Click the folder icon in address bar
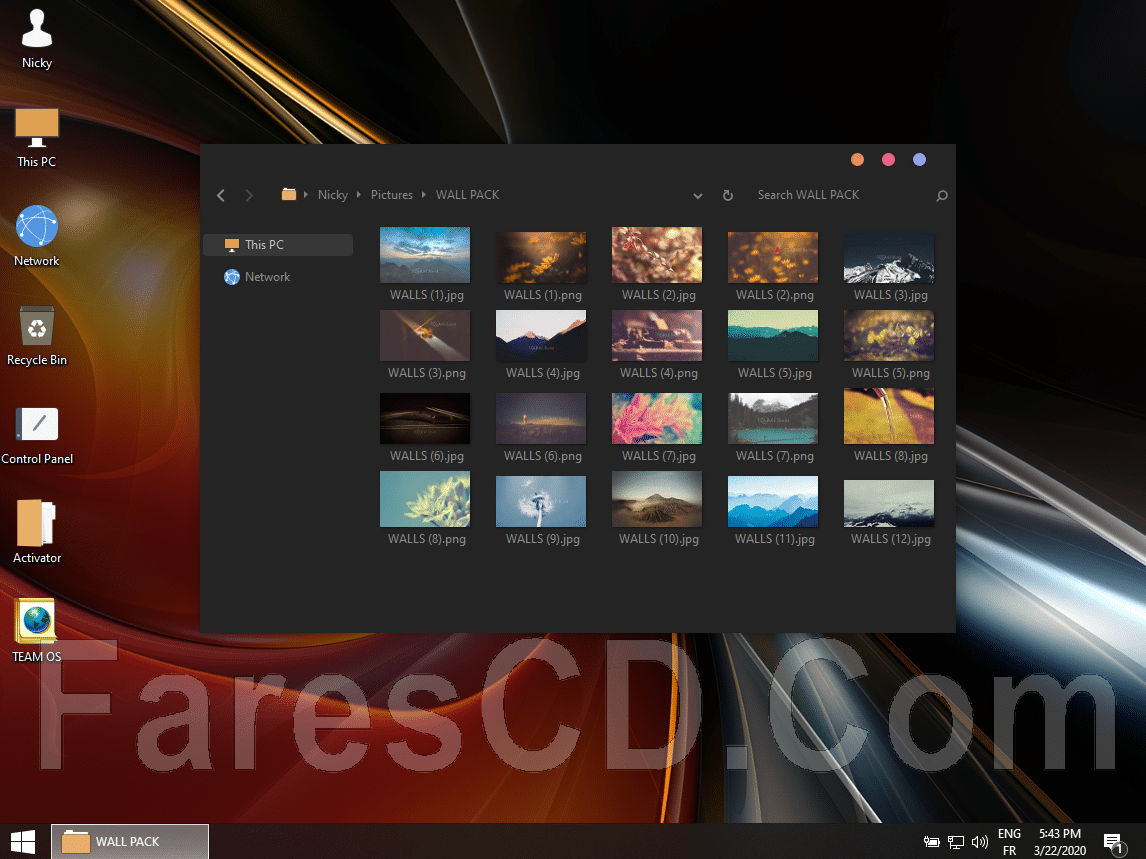The image size is (1146, 859). 289,194
